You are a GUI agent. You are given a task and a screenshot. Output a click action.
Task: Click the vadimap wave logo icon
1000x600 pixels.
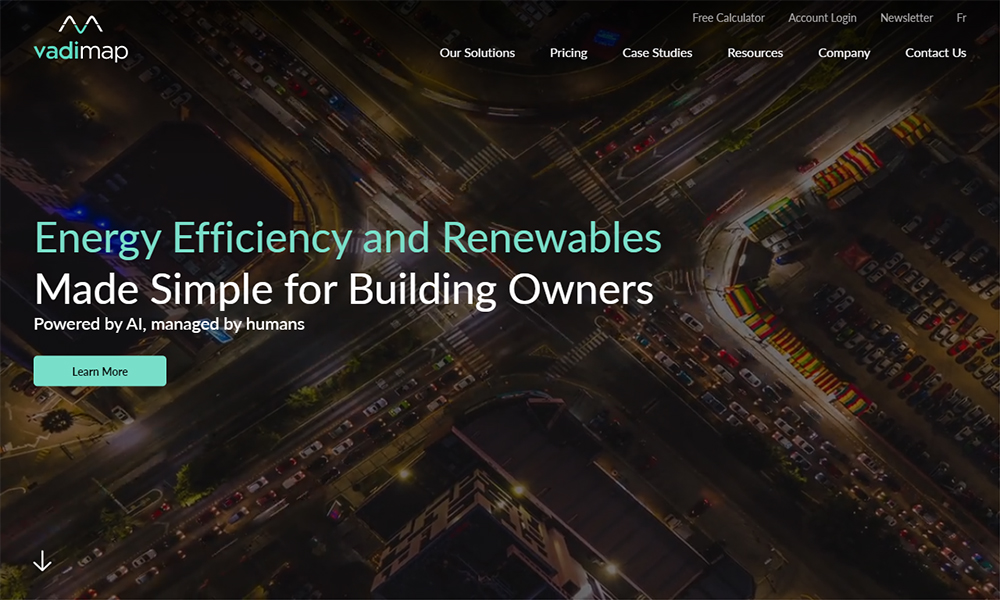coord(80,24)
